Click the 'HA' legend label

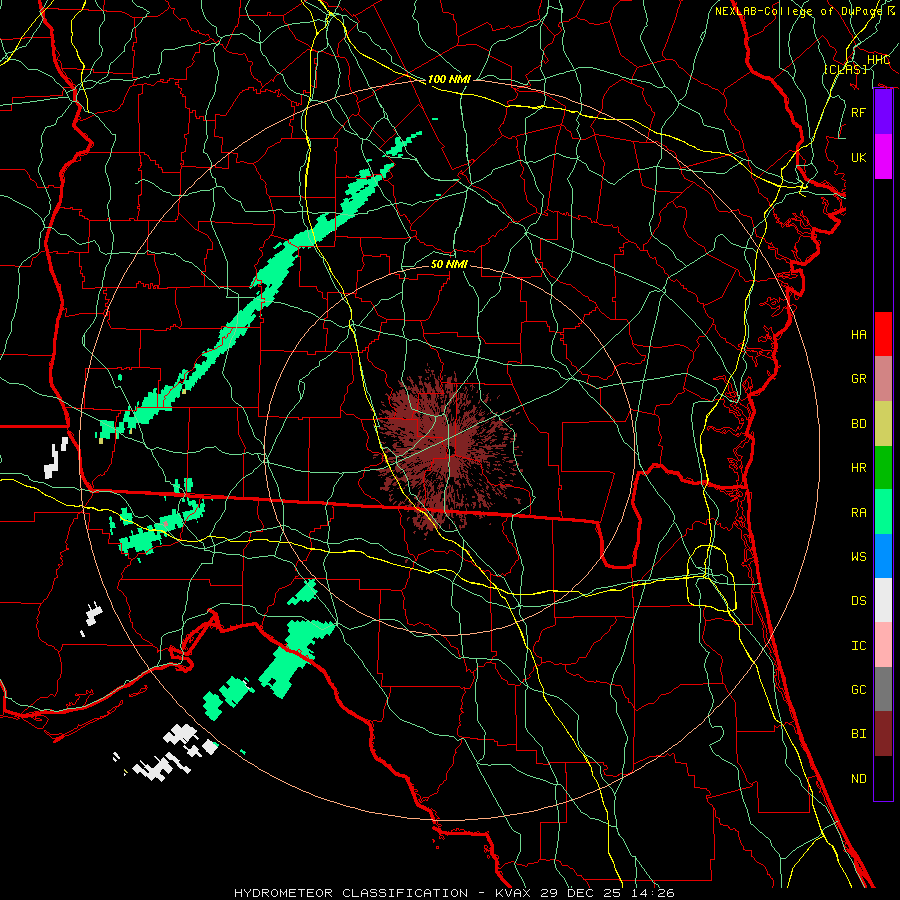[858, 334]
